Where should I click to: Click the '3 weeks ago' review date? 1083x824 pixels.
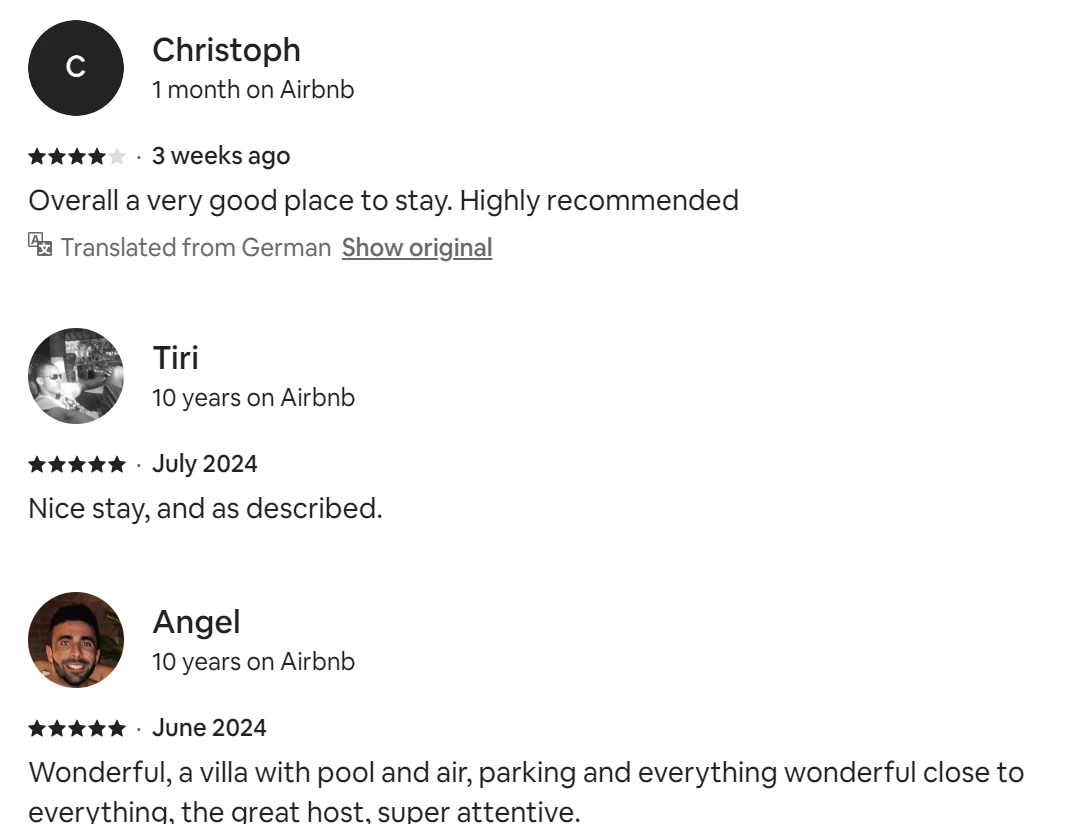coord(221,156)
